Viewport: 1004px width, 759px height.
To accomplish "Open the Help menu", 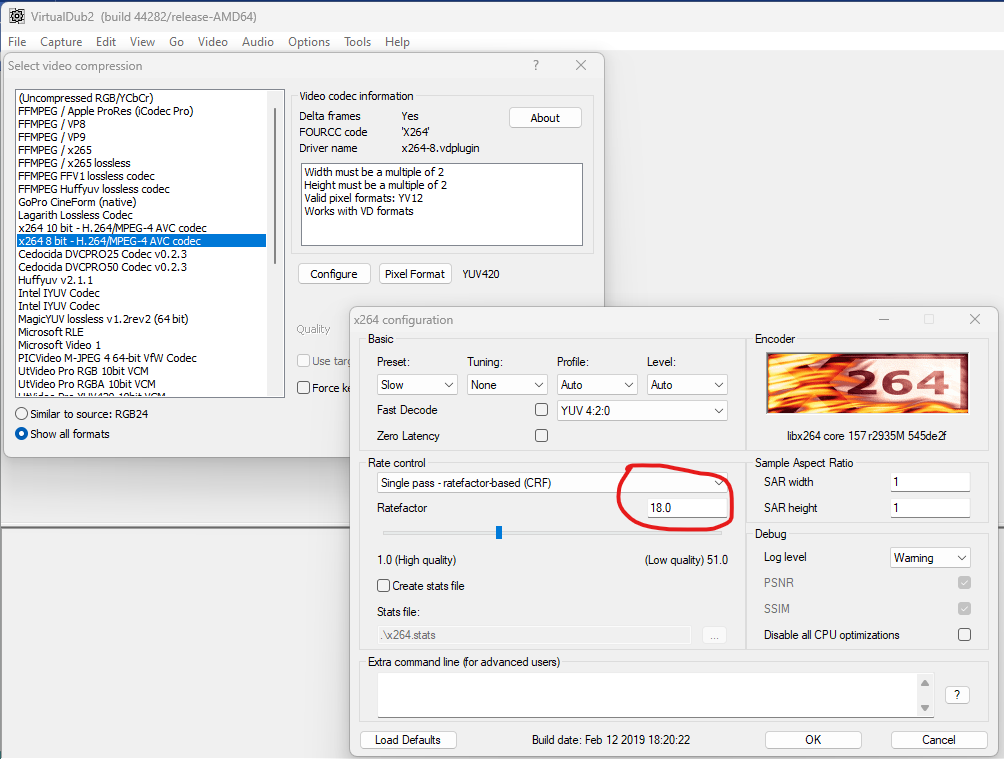I will point(397,42).
